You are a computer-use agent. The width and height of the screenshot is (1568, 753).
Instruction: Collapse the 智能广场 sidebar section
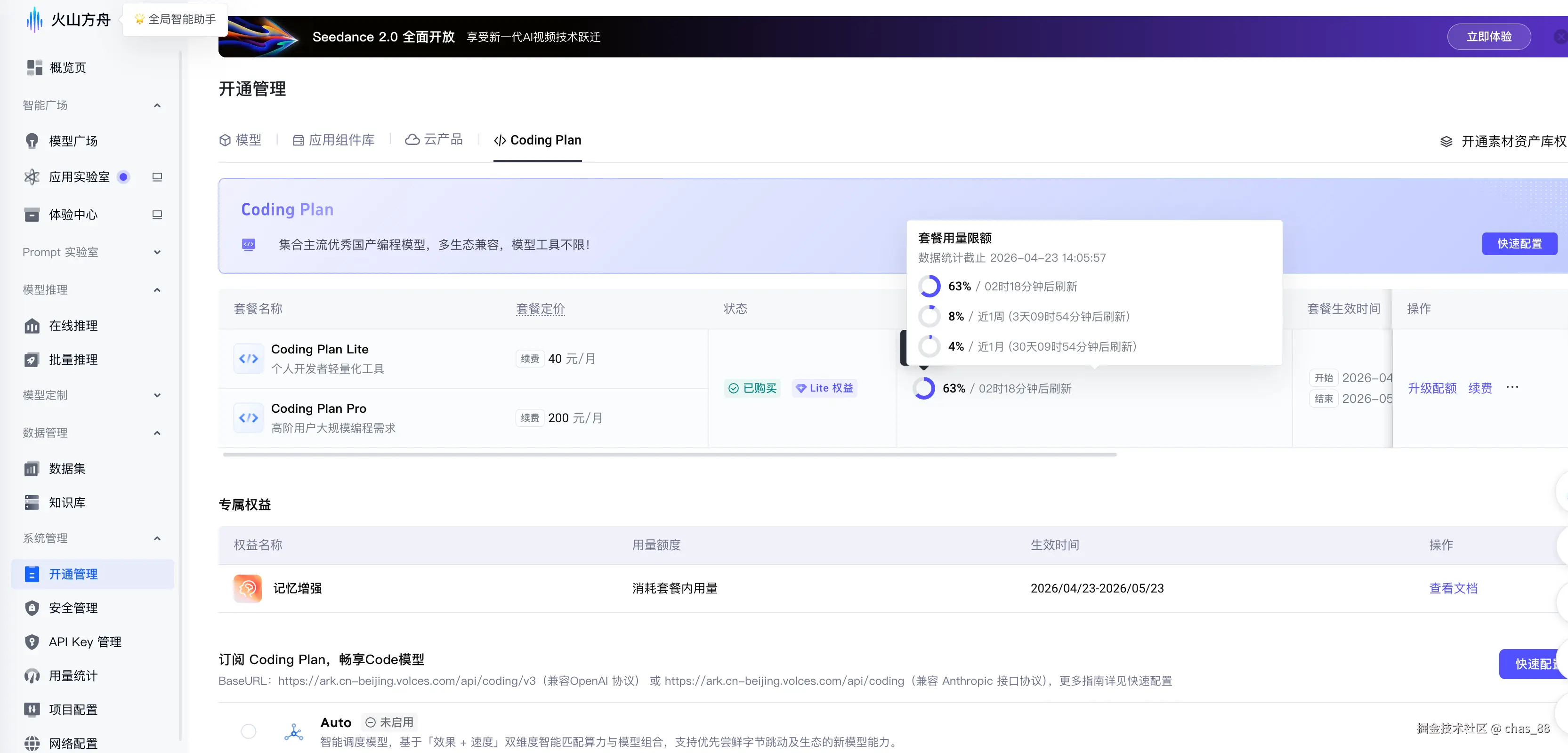coord(157,105)
